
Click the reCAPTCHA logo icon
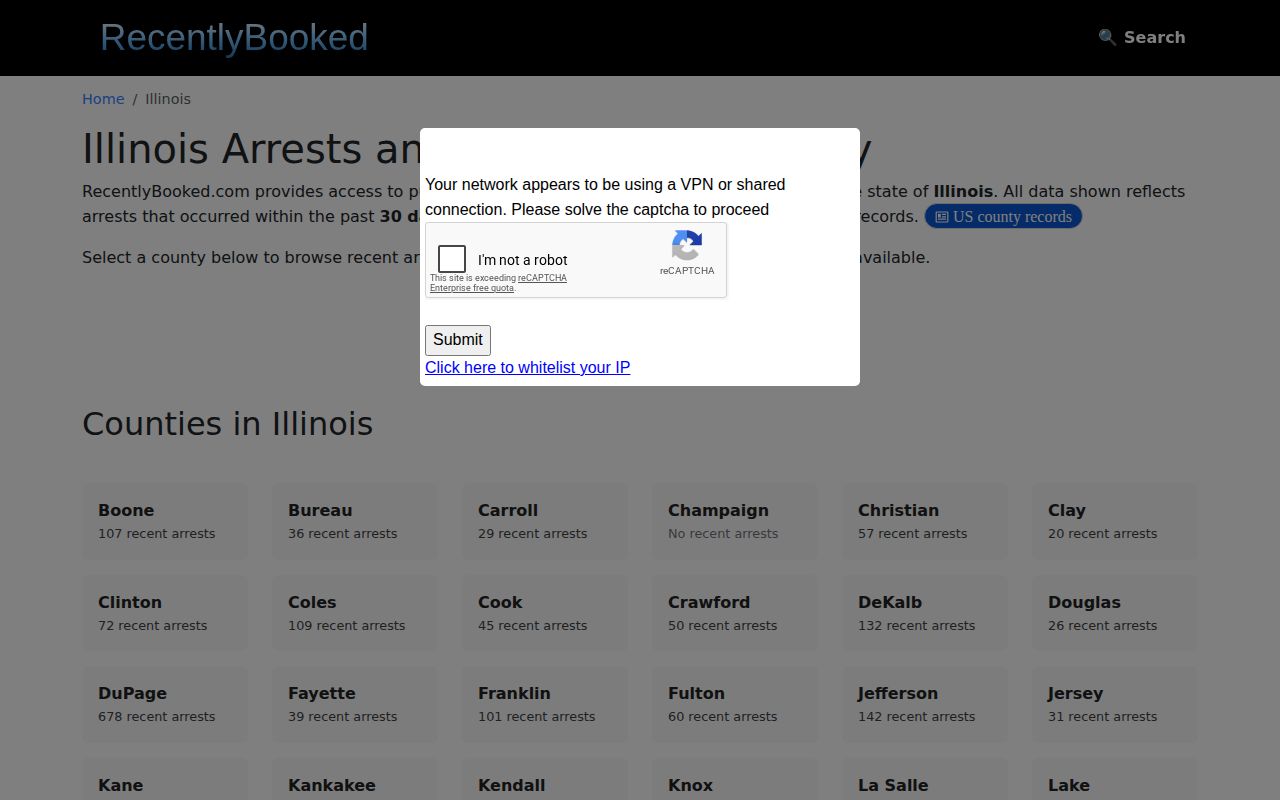[x=687, y=245]
